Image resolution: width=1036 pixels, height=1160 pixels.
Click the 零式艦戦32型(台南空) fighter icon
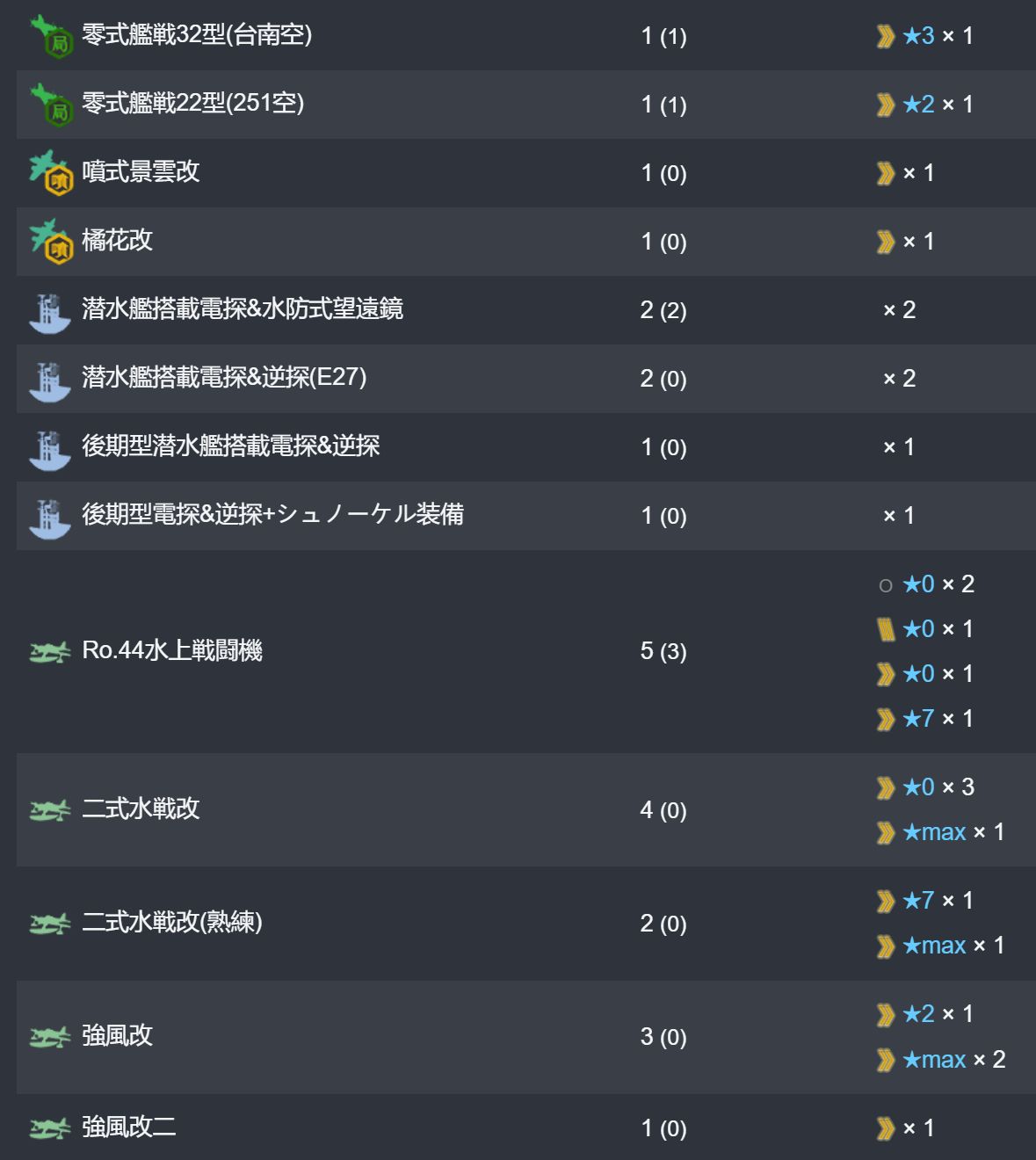click(51, 35)
